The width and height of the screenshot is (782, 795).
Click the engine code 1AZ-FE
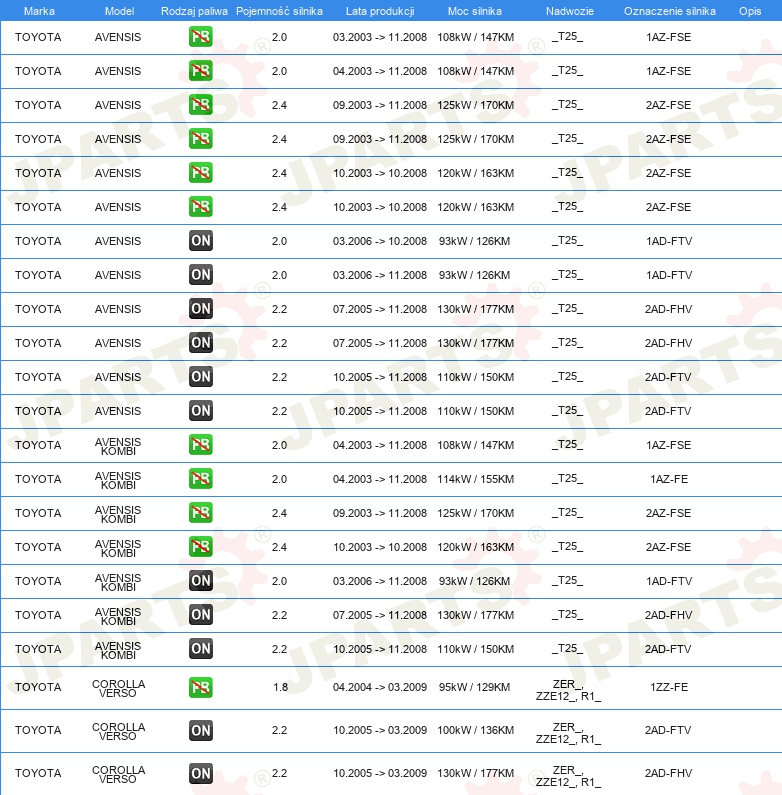click(x=669, y=479)
